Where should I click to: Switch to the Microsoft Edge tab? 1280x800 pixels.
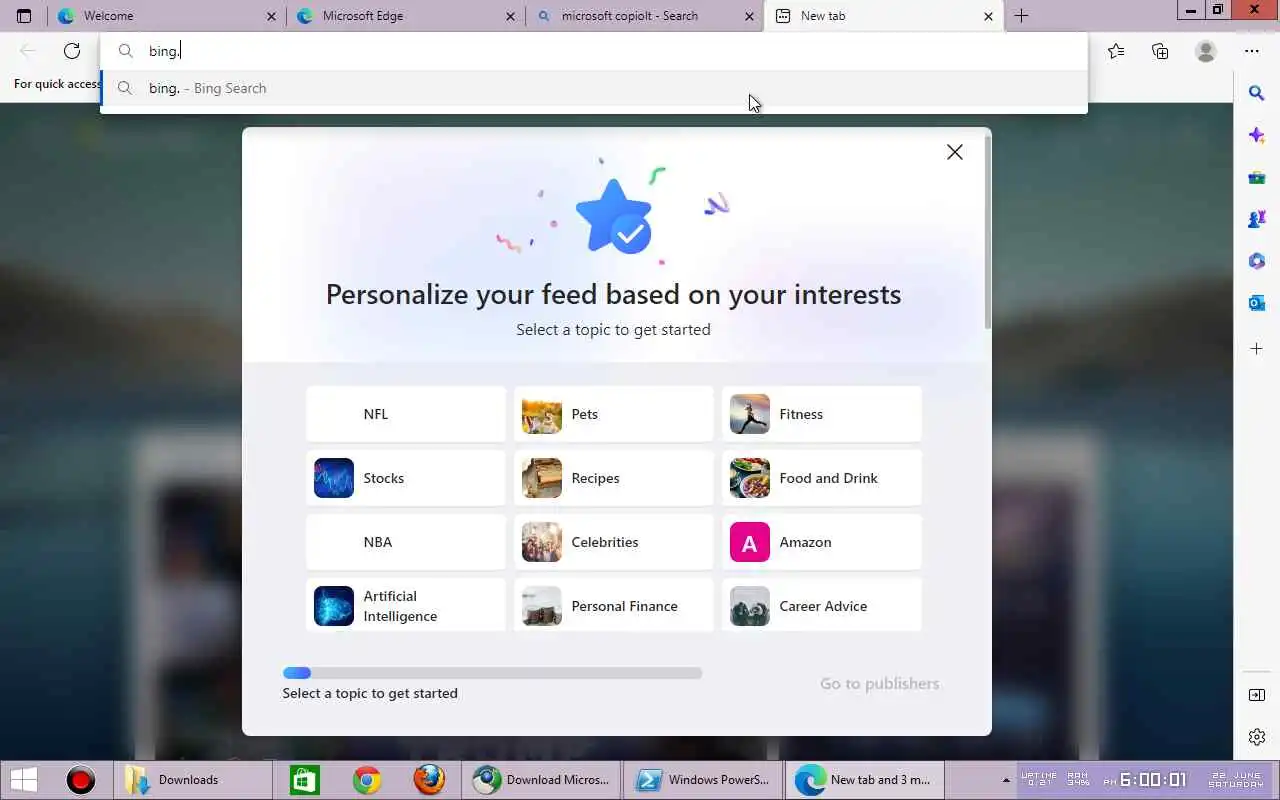[406, 16]
